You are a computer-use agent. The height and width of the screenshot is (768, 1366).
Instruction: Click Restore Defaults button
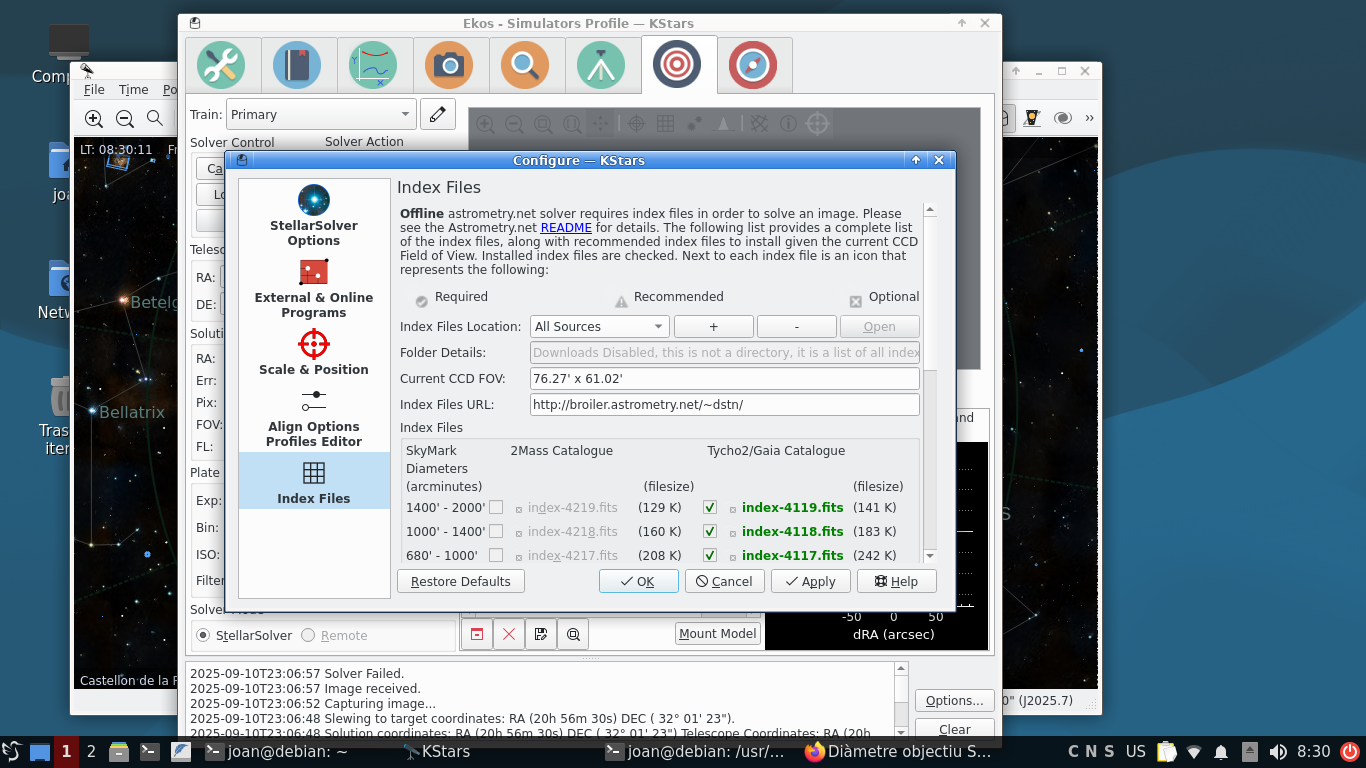pos(460,581)
